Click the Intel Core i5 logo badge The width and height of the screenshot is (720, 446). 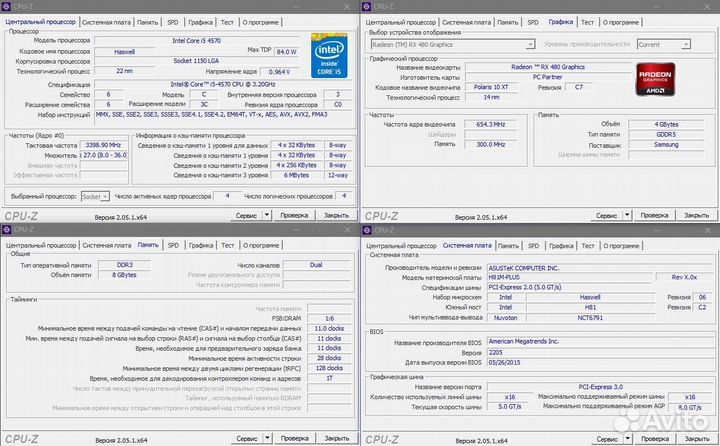(x=329, y=55)
